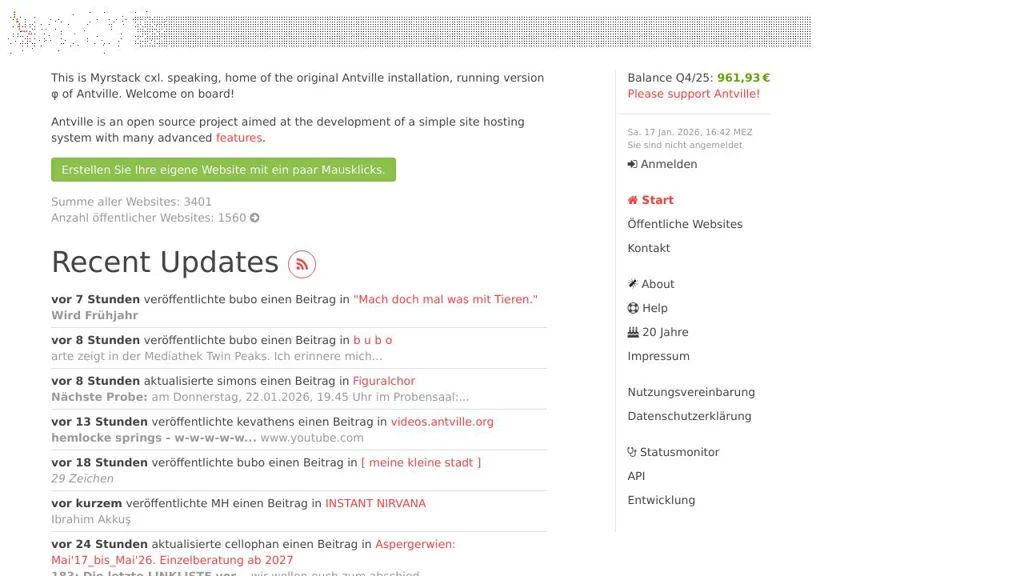Click the home icon beside Start

(632, 200)
